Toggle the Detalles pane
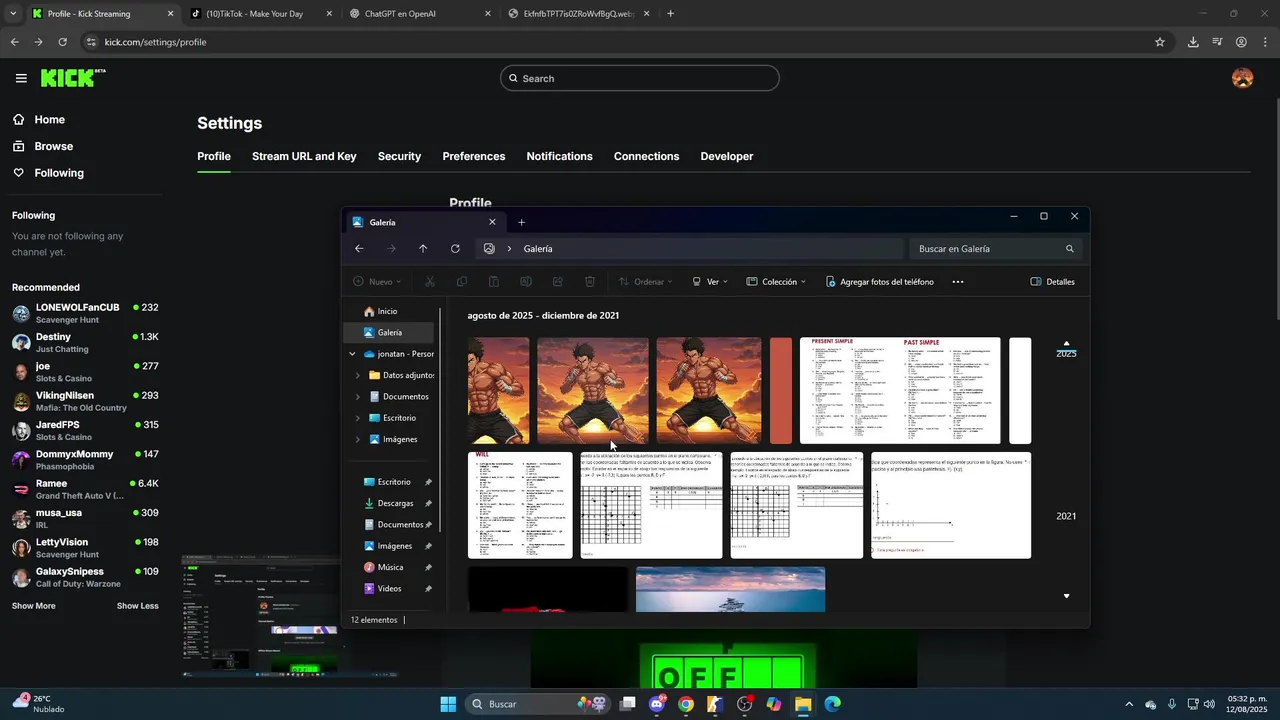The width and height of the screenshot is (1280, 720). [x=1052, y=282]
